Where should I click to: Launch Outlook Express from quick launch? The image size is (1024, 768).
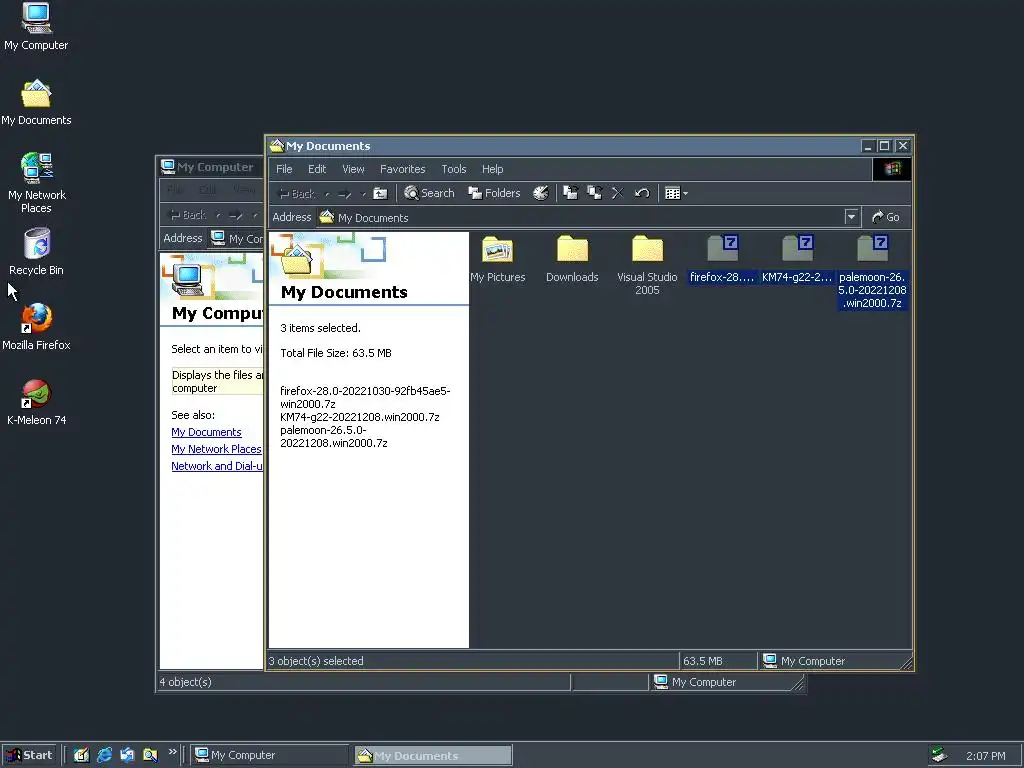tap(127, 755)
